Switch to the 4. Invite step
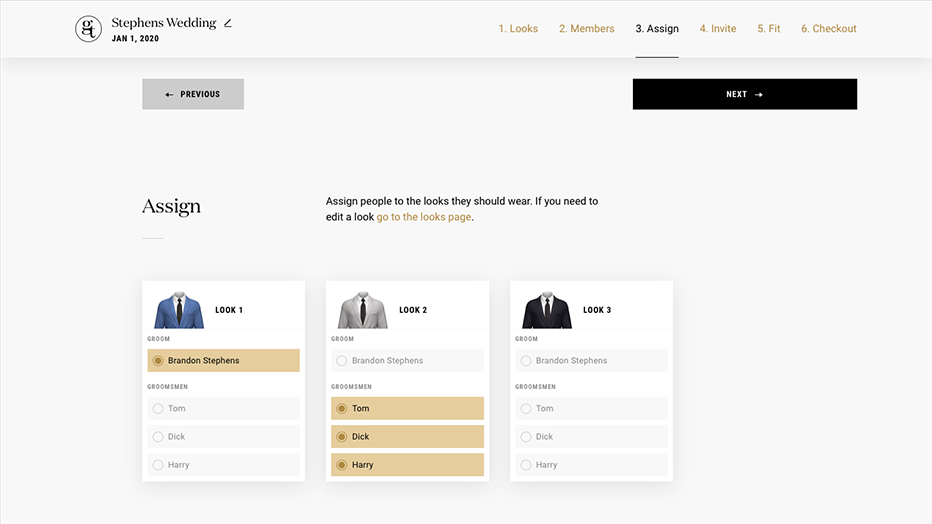 point(717,29)
